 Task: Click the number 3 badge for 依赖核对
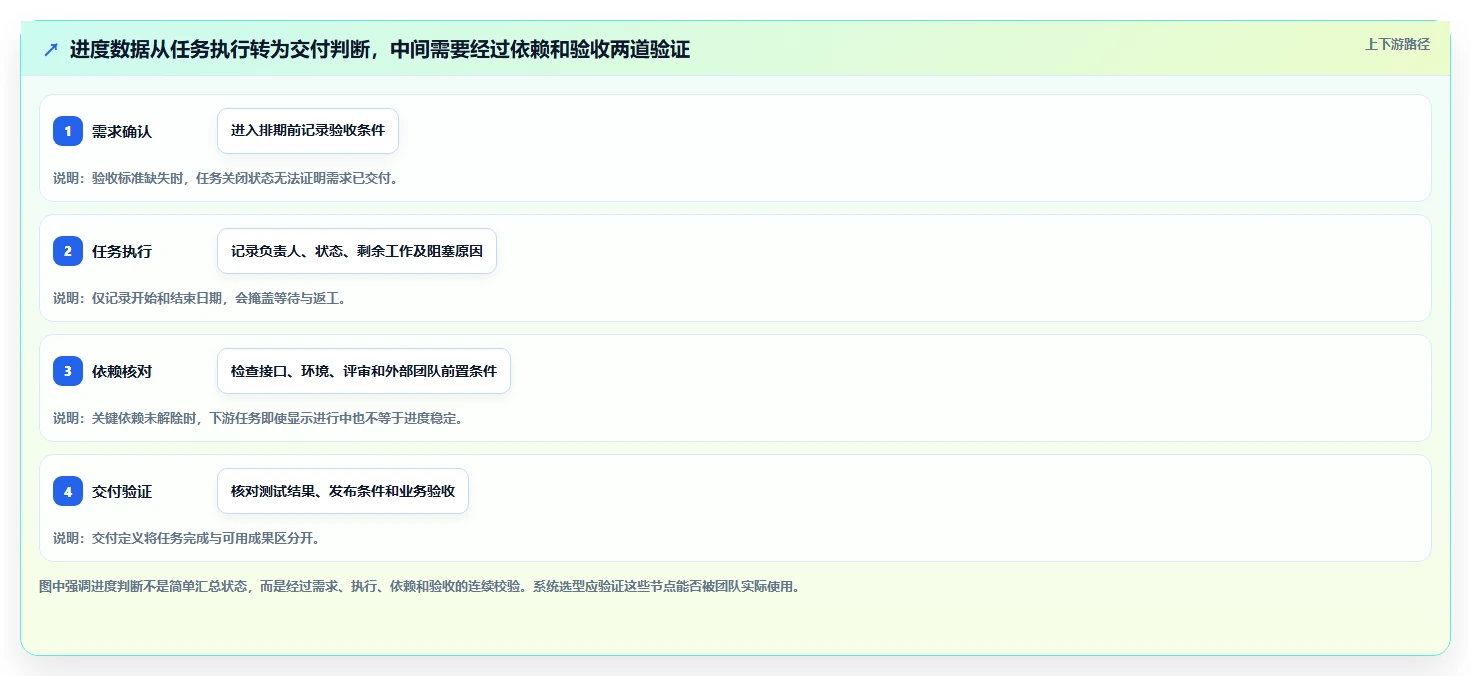click(x=68, y=371)
